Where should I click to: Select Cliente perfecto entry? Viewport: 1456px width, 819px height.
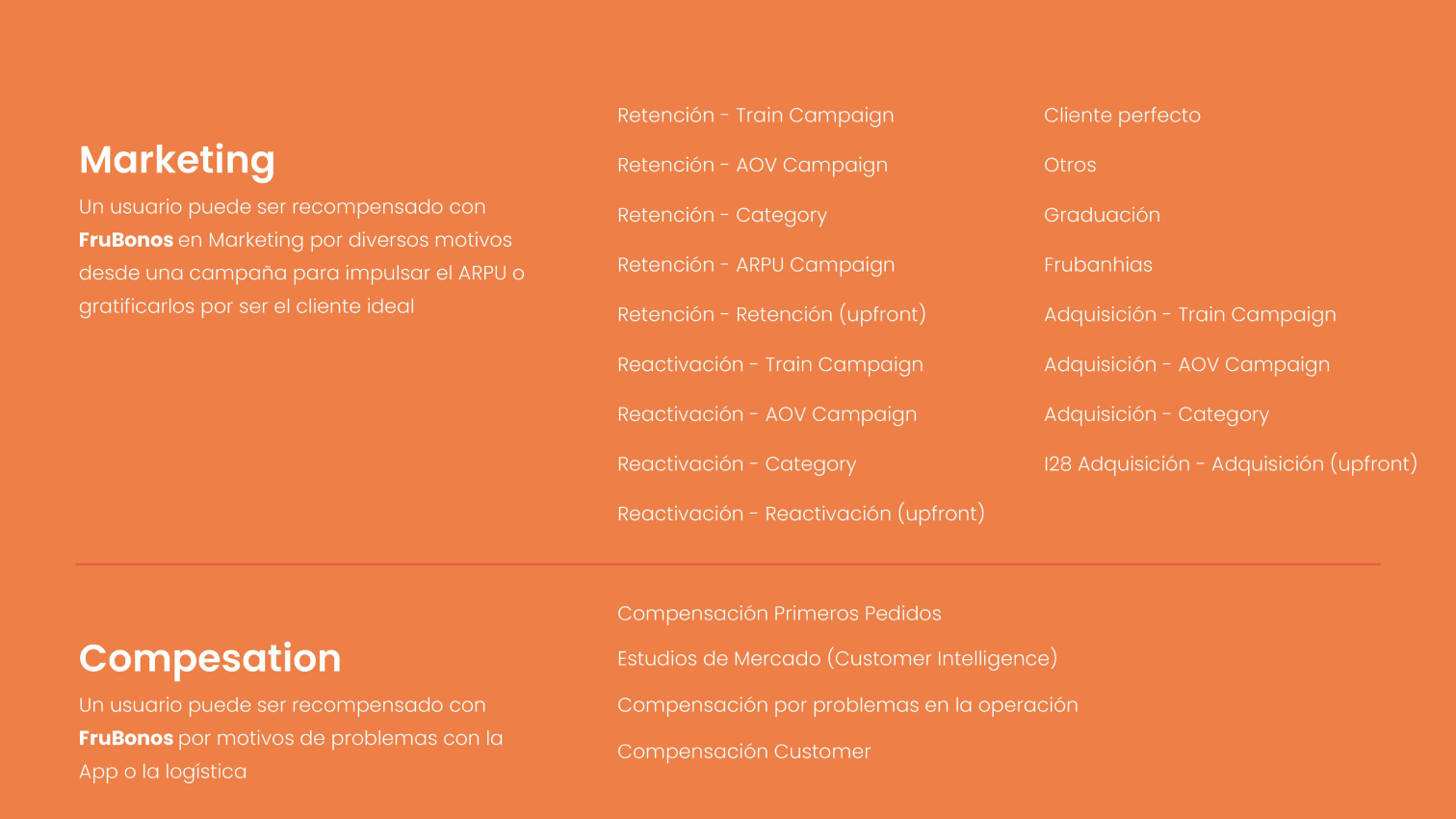(x=1122, y=116)
